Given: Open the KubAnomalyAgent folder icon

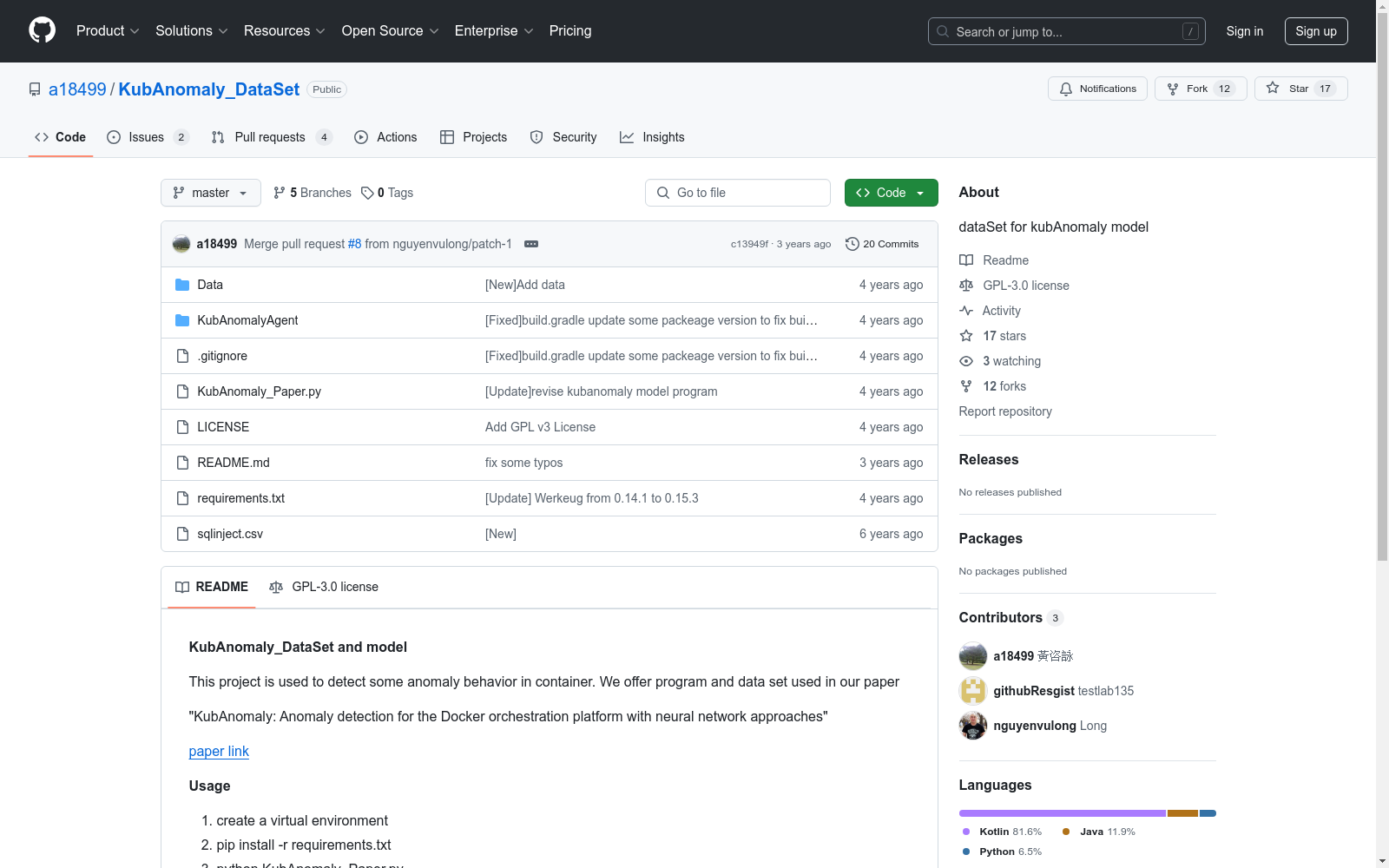Looking at the screenshot, I should coord(182,320).
